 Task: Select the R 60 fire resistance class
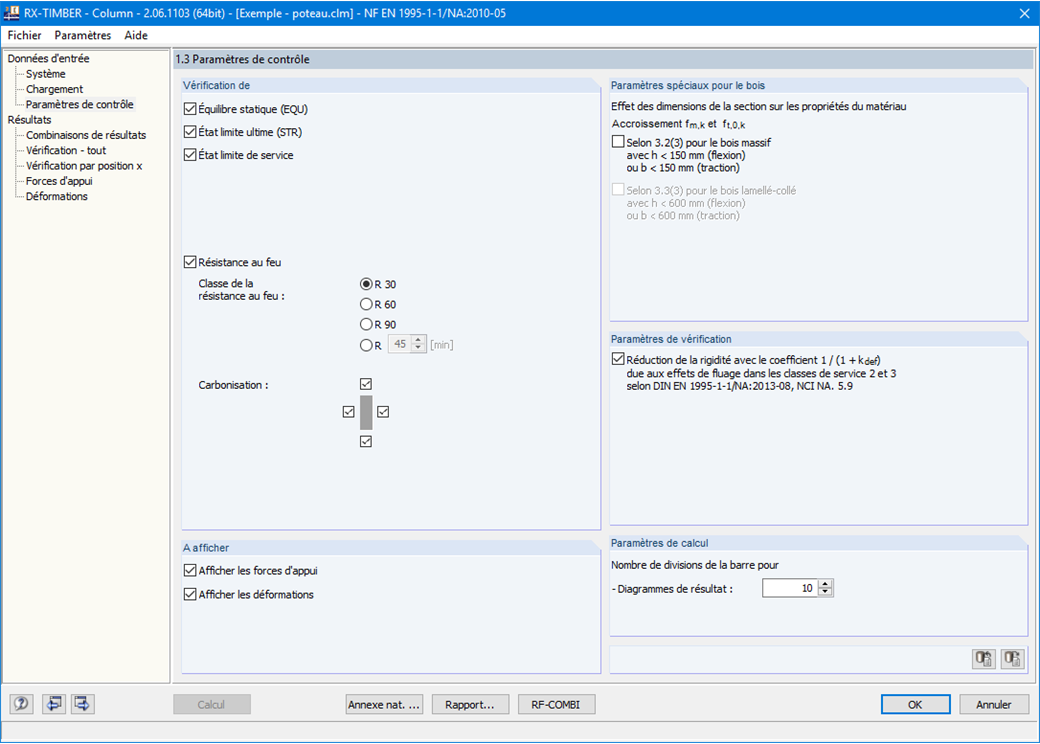[364, 304]
